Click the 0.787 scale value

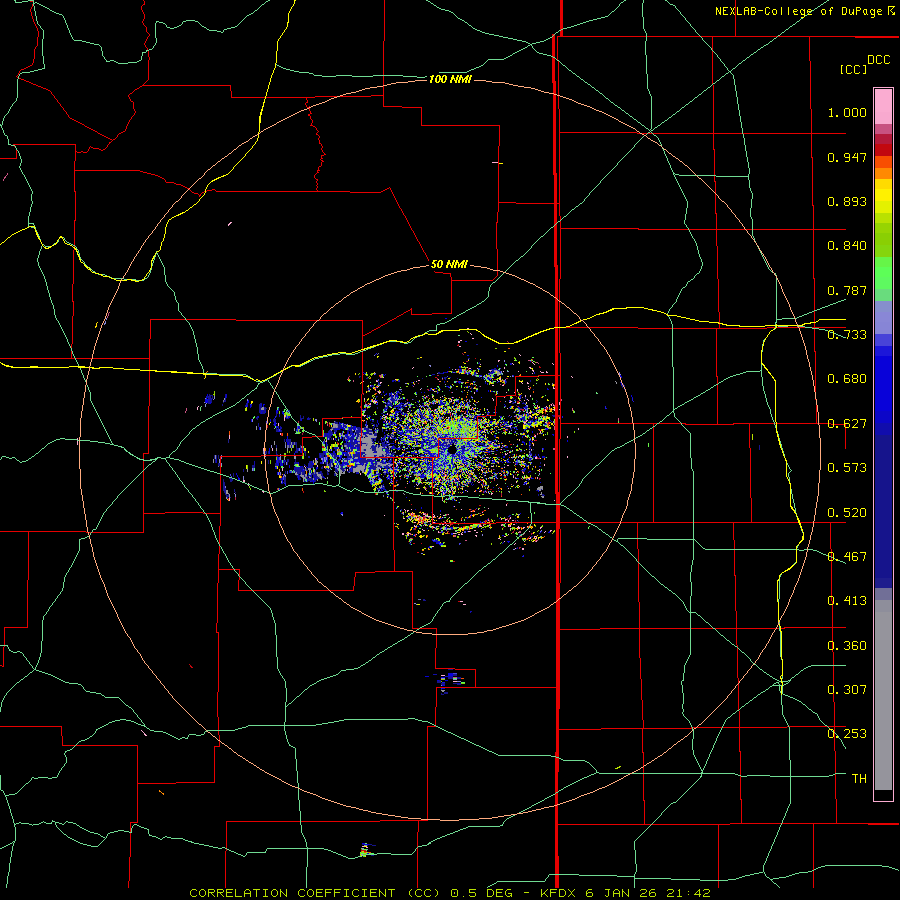click(x=847, y=290)
